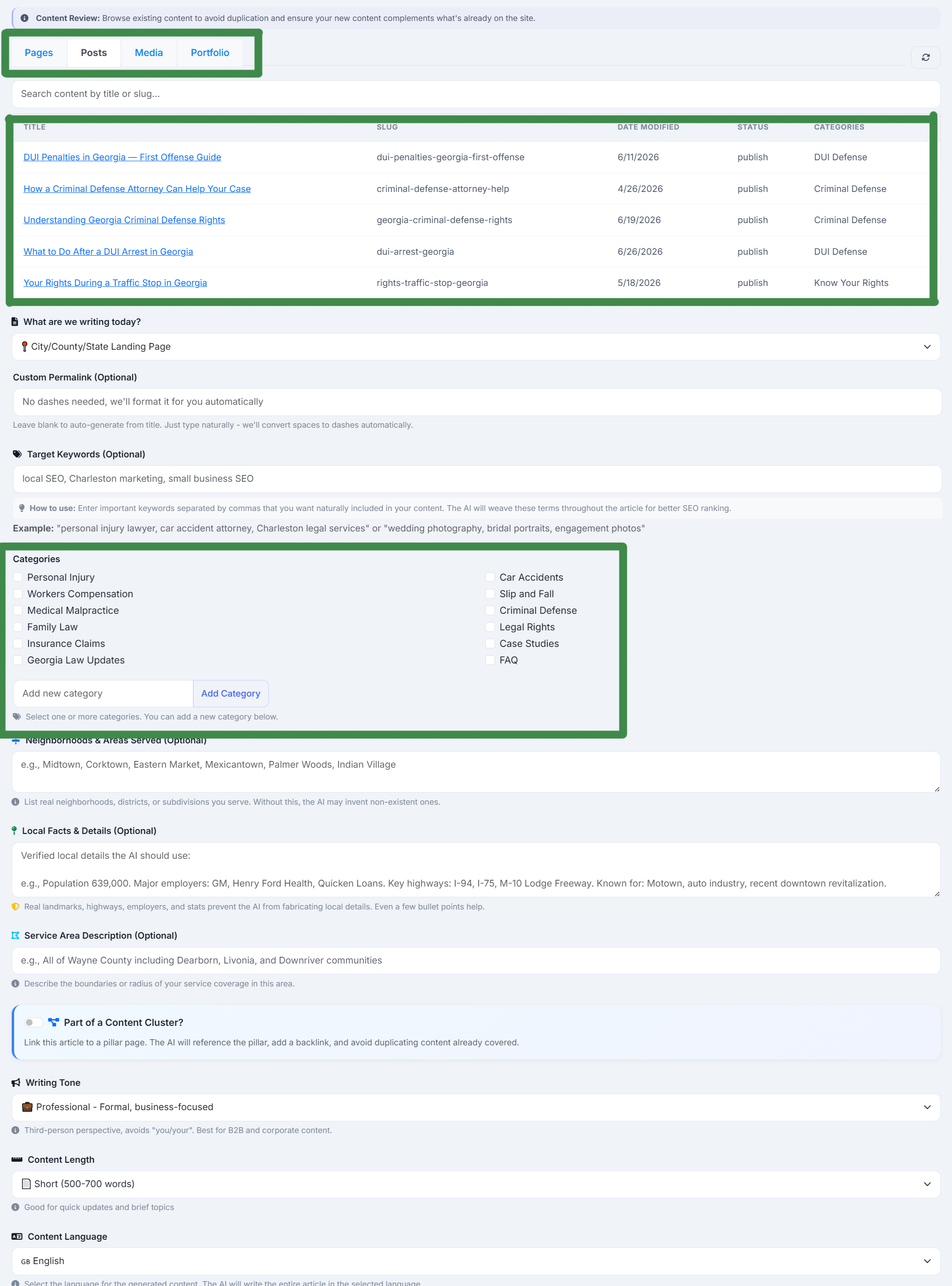This screenshot has height=1286, width=952.
Task: Check the Medical Malpractice category
Action: click(18, 611)
